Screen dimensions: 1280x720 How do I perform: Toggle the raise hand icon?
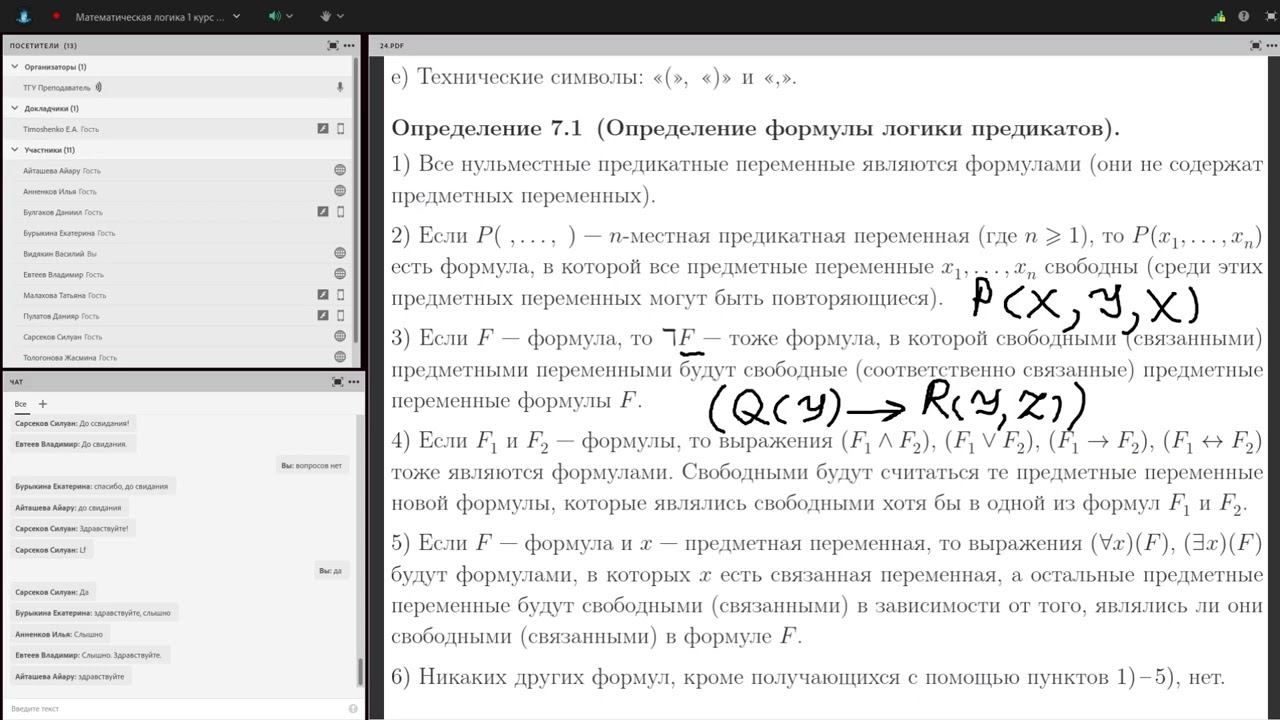pos(325,16)
